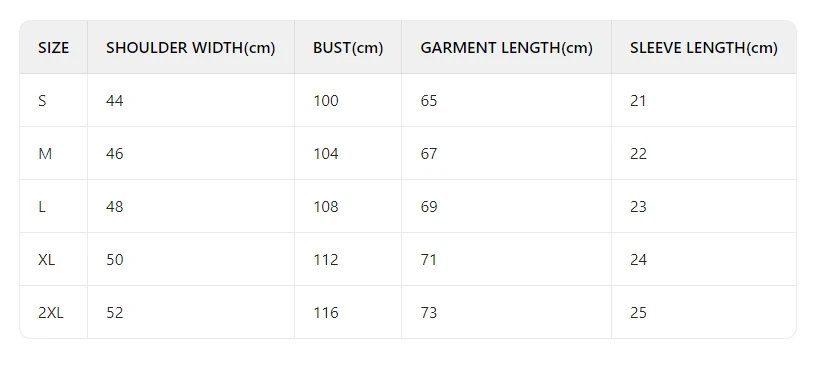Click bust value 112 in XL row

click(326, 259)
